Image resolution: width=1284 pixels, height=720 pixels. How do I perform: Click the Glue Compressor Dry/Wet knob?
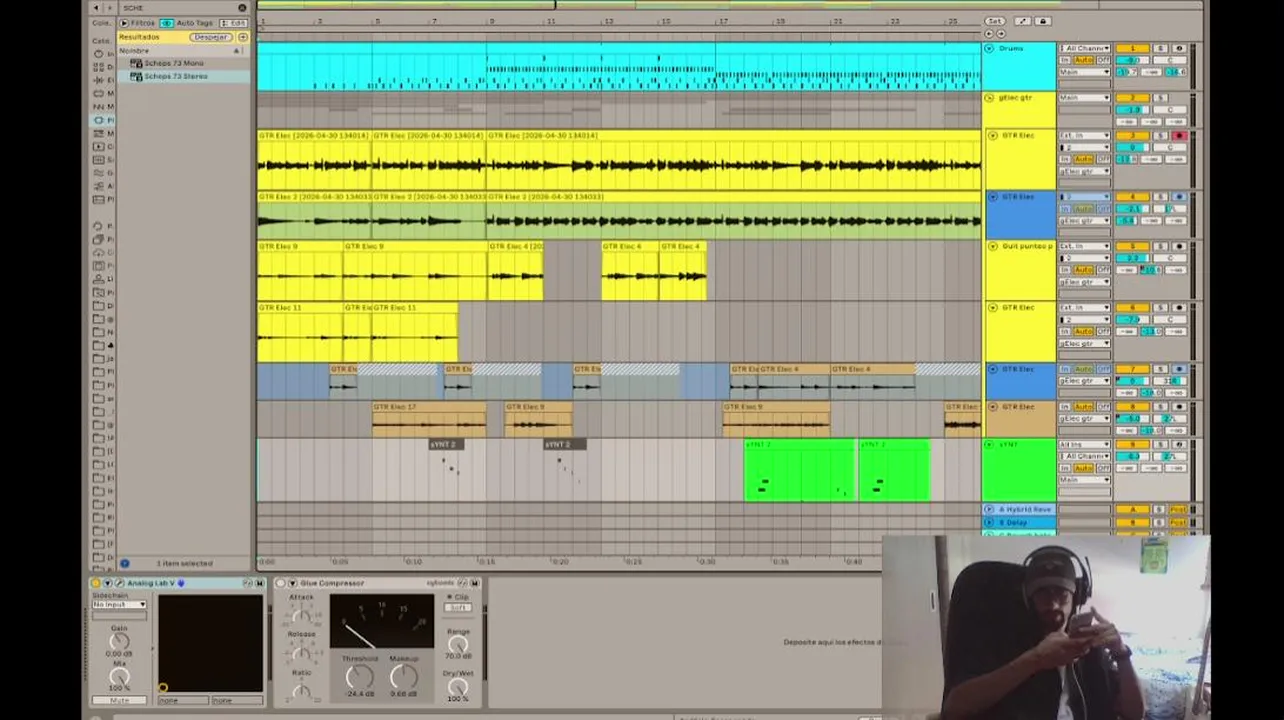(458, 686)
